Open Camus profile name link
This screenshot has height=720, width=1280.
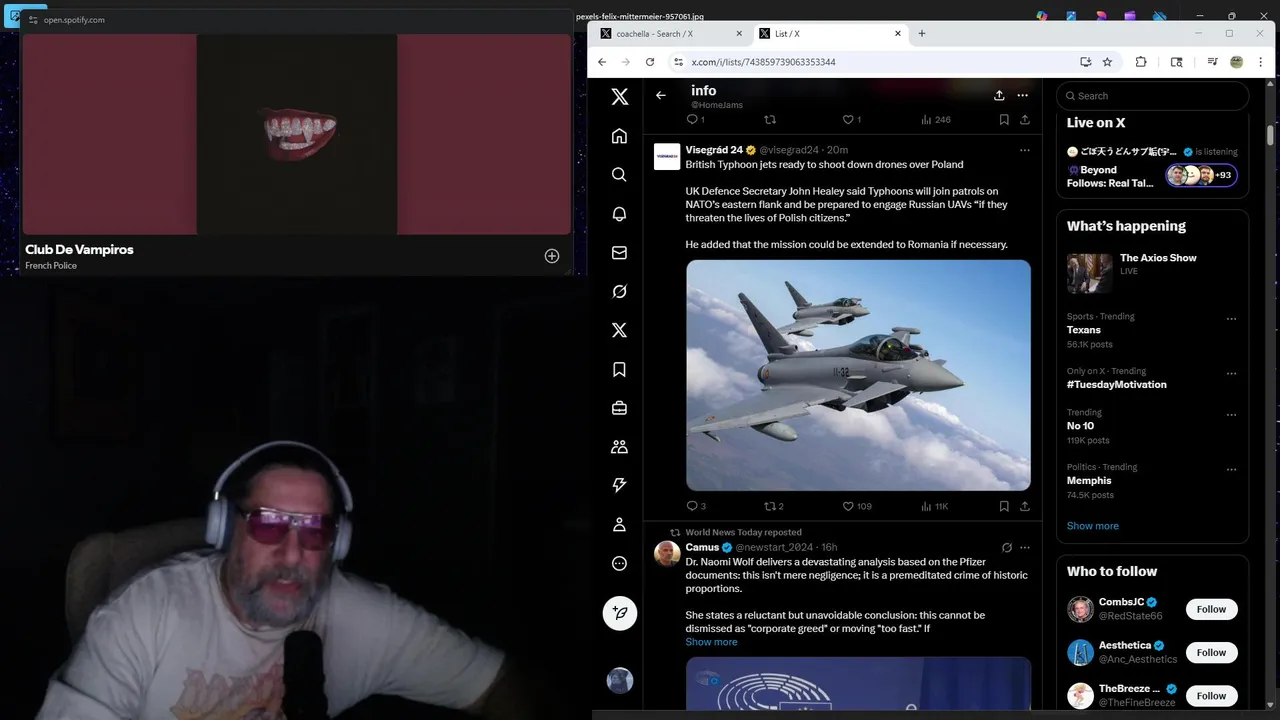click(x=702, y=547)
